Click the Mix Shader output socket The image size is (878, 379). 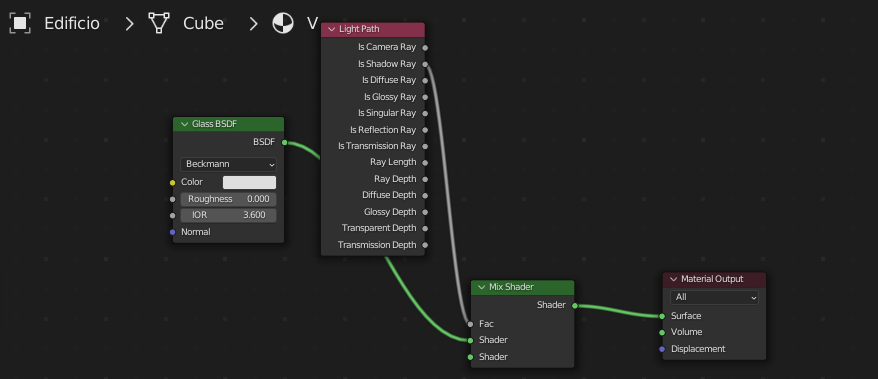click(x=575, y=306)
